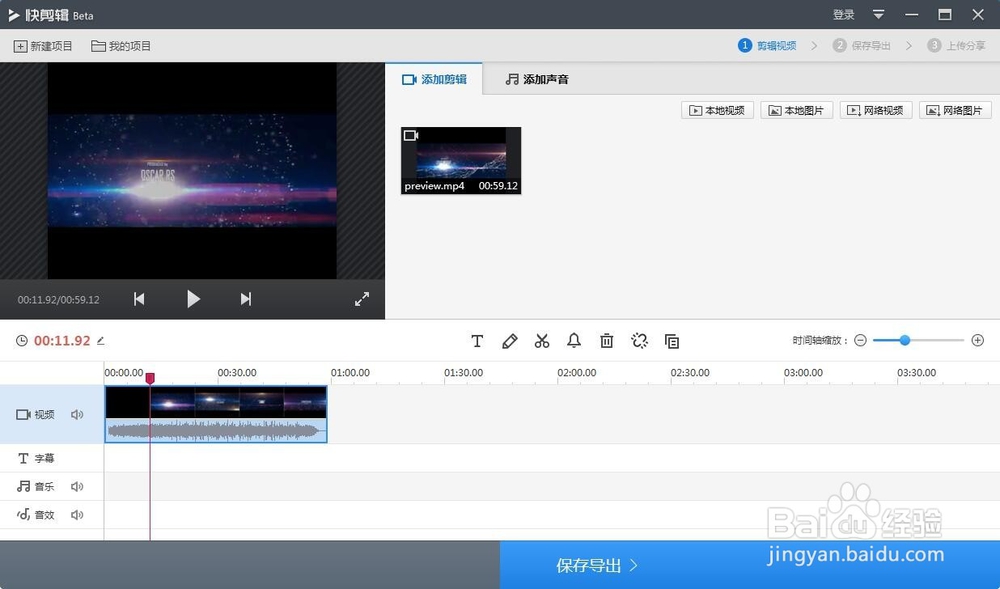Expand preview to fullscreen
Image resolution: width=1000 pixels, height=589 pixels.
point(362,299)
